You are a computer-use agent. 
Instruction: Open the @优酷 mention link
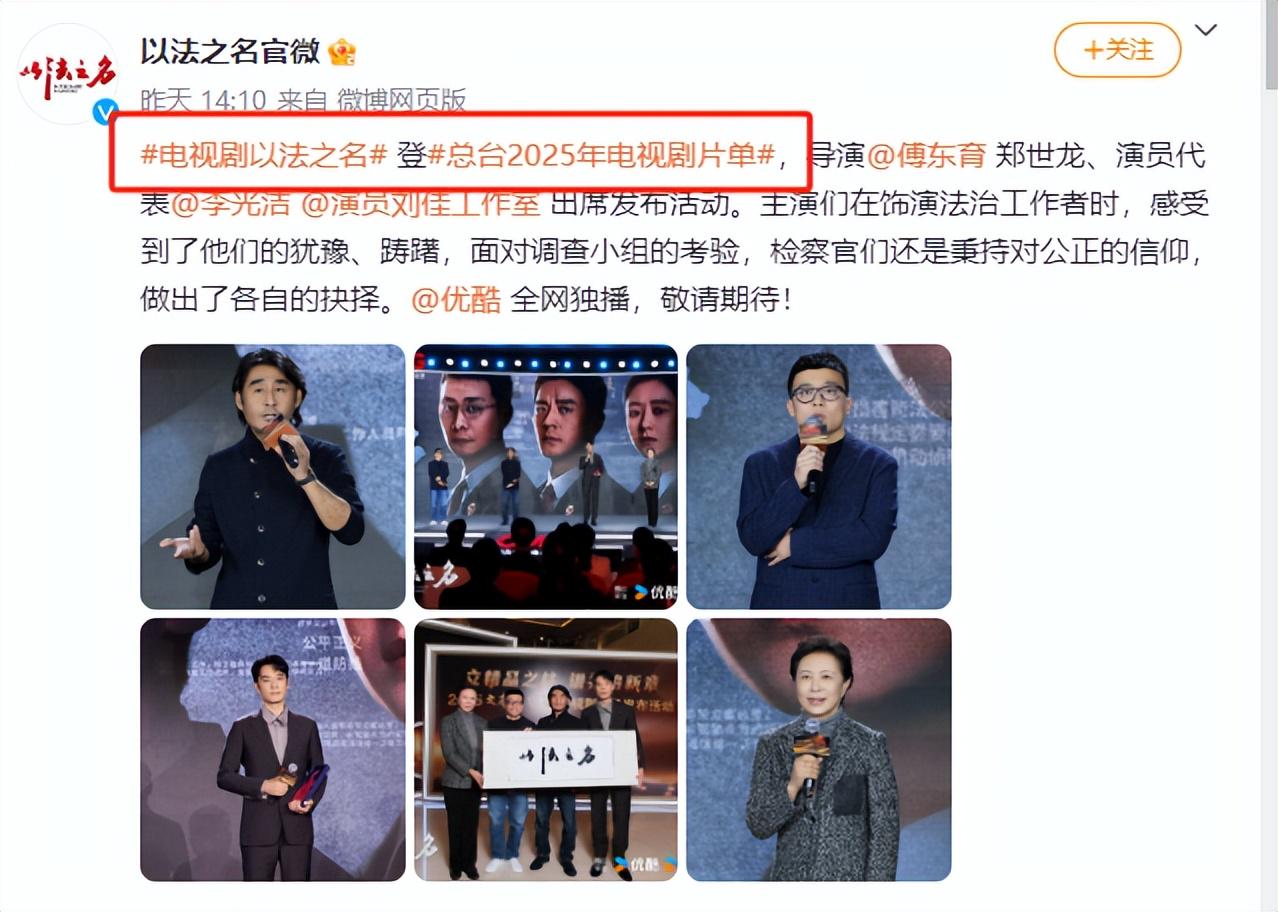point(456,299)
